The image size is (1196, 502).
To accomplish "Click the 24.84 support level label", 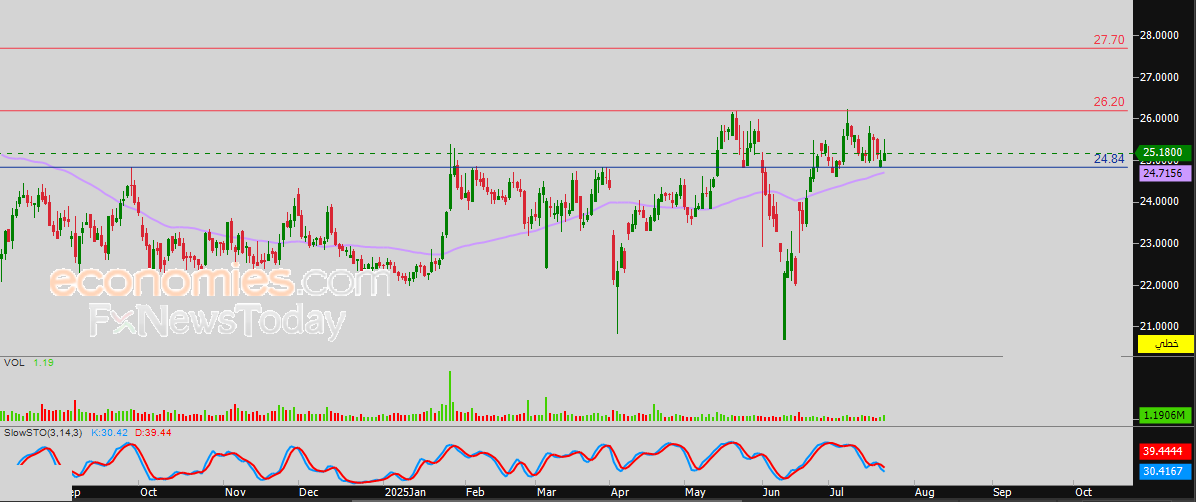I will [x=1109, y=159].
